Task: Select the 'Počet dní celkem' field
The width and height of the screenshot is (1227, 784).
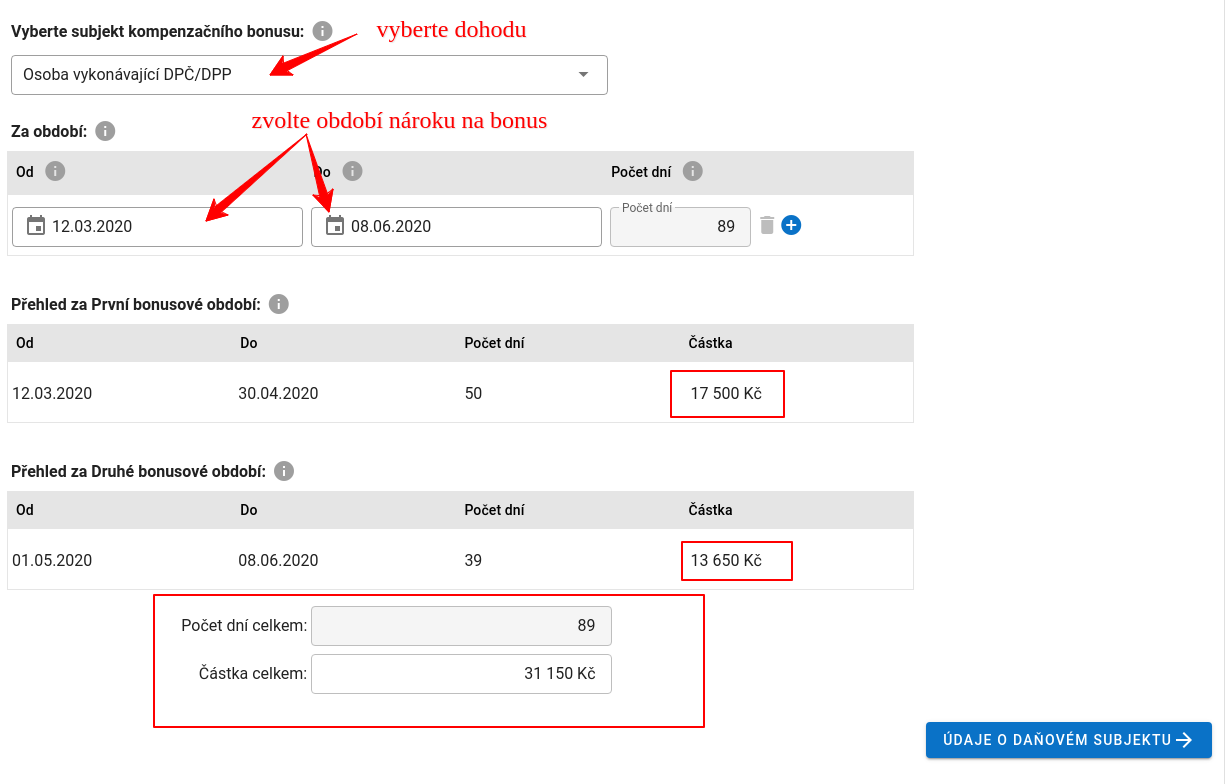Action: click(461, 626)
